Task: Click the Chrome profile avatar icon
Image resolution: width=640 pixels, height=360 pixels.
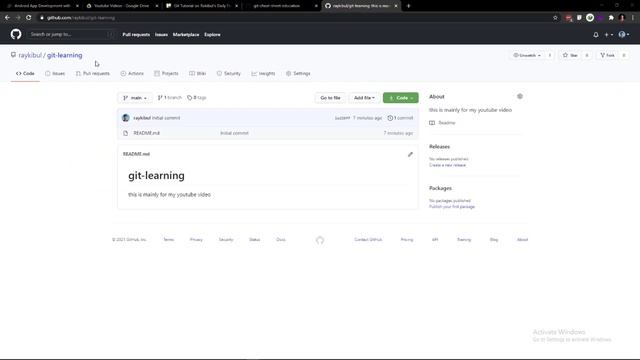Action: coord(622,18)
